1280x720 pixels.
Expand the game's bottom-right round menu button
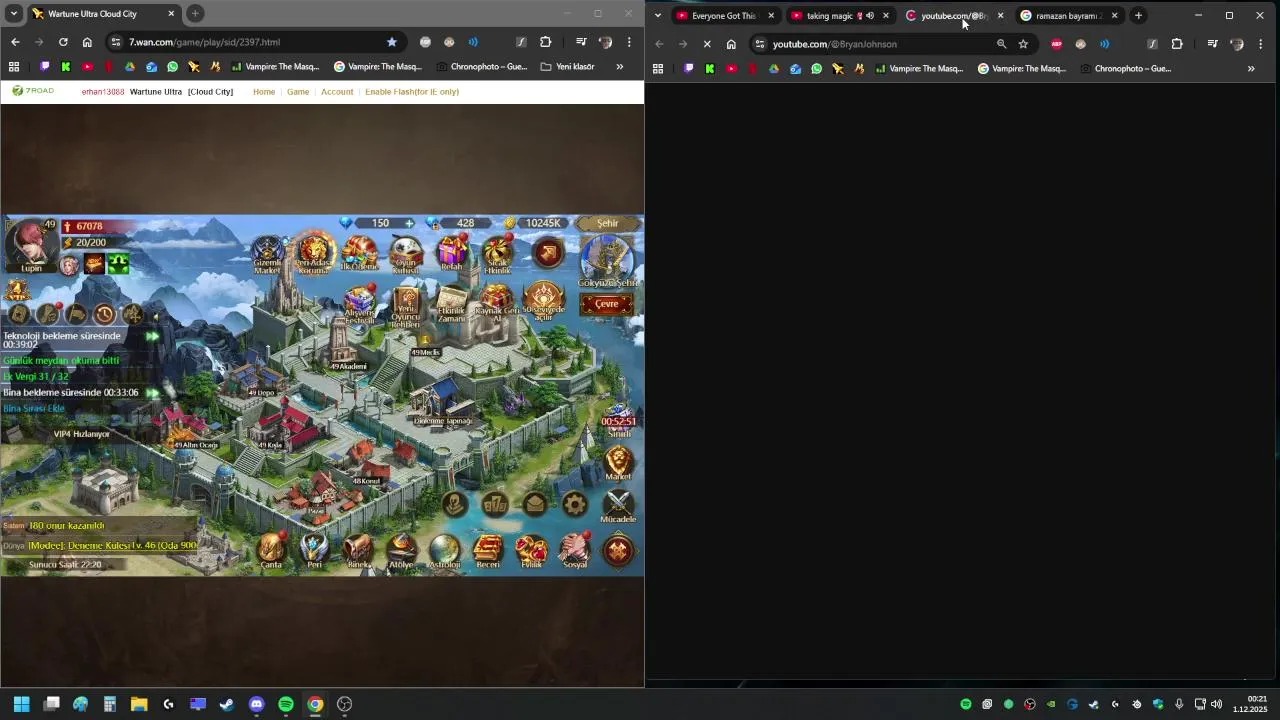[x=618, y=550]
